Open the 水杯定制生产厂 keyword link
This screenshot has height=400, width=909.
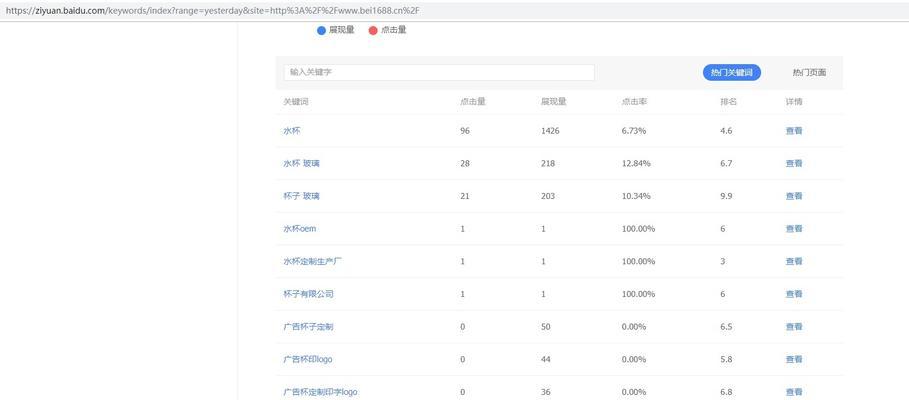(313, 261)
